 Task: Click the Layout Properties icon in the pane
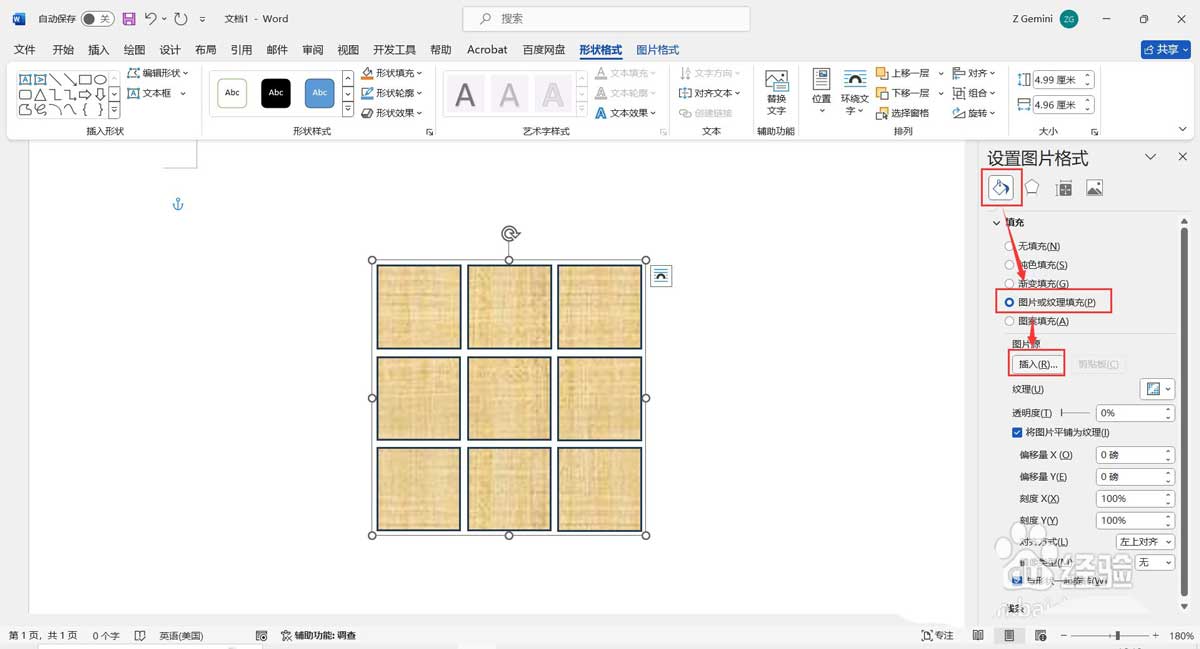pyautogui.click(x=1064, y=187)
